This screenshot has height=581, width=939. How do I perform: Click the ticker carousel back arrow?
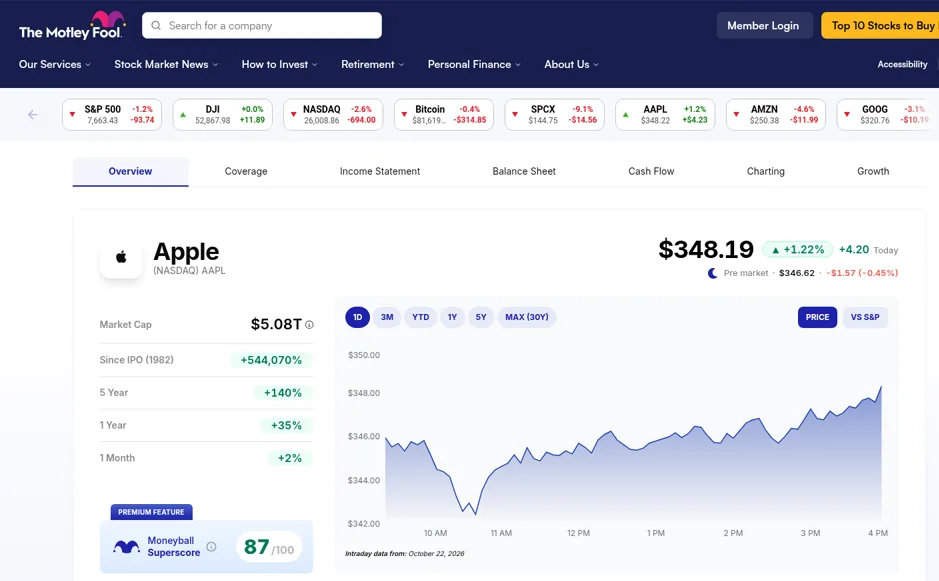[x=32, y=114]
